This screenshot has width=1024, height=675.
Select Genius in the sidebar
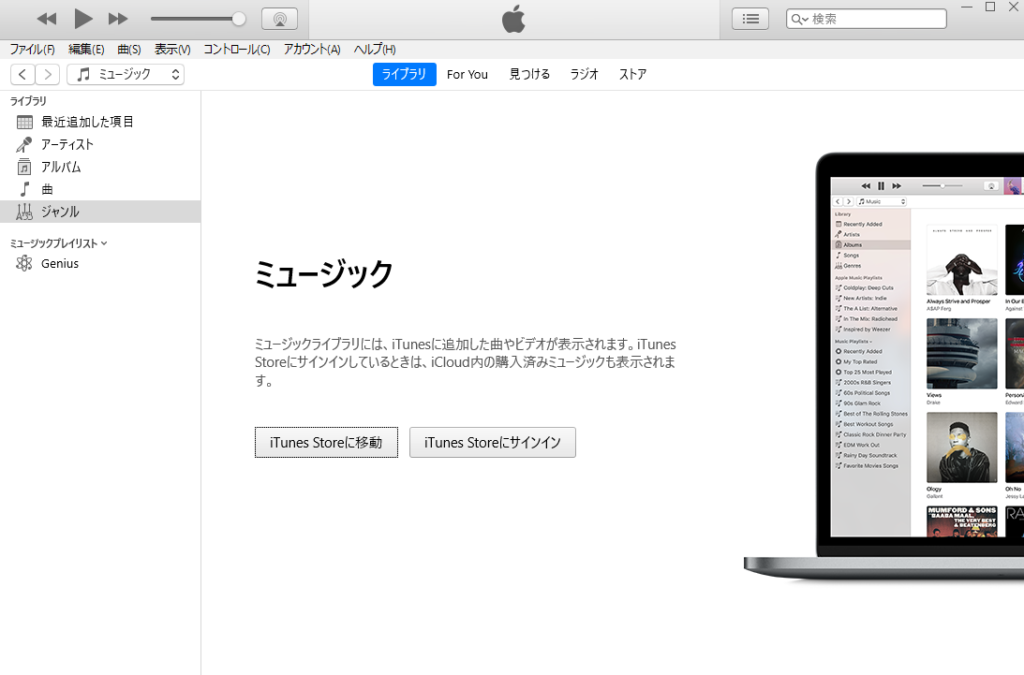click(x=101, y=263)
